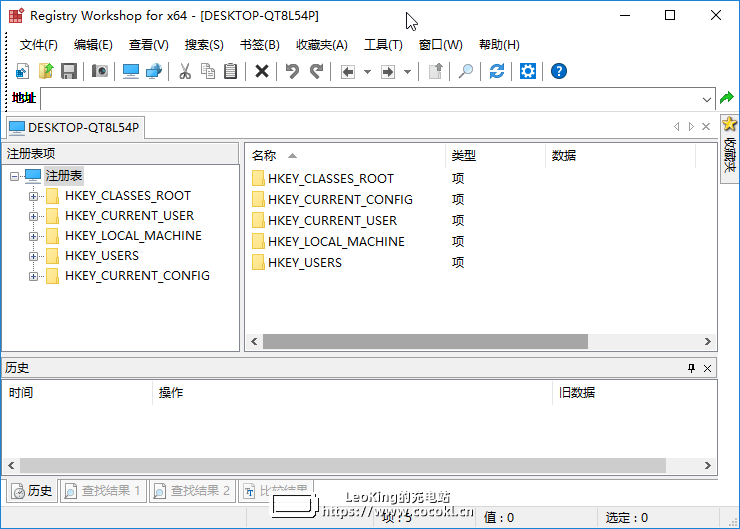Viewport: 740px width, 529px height.
Task: Open the 查看(V) menu
Action: 149,45
